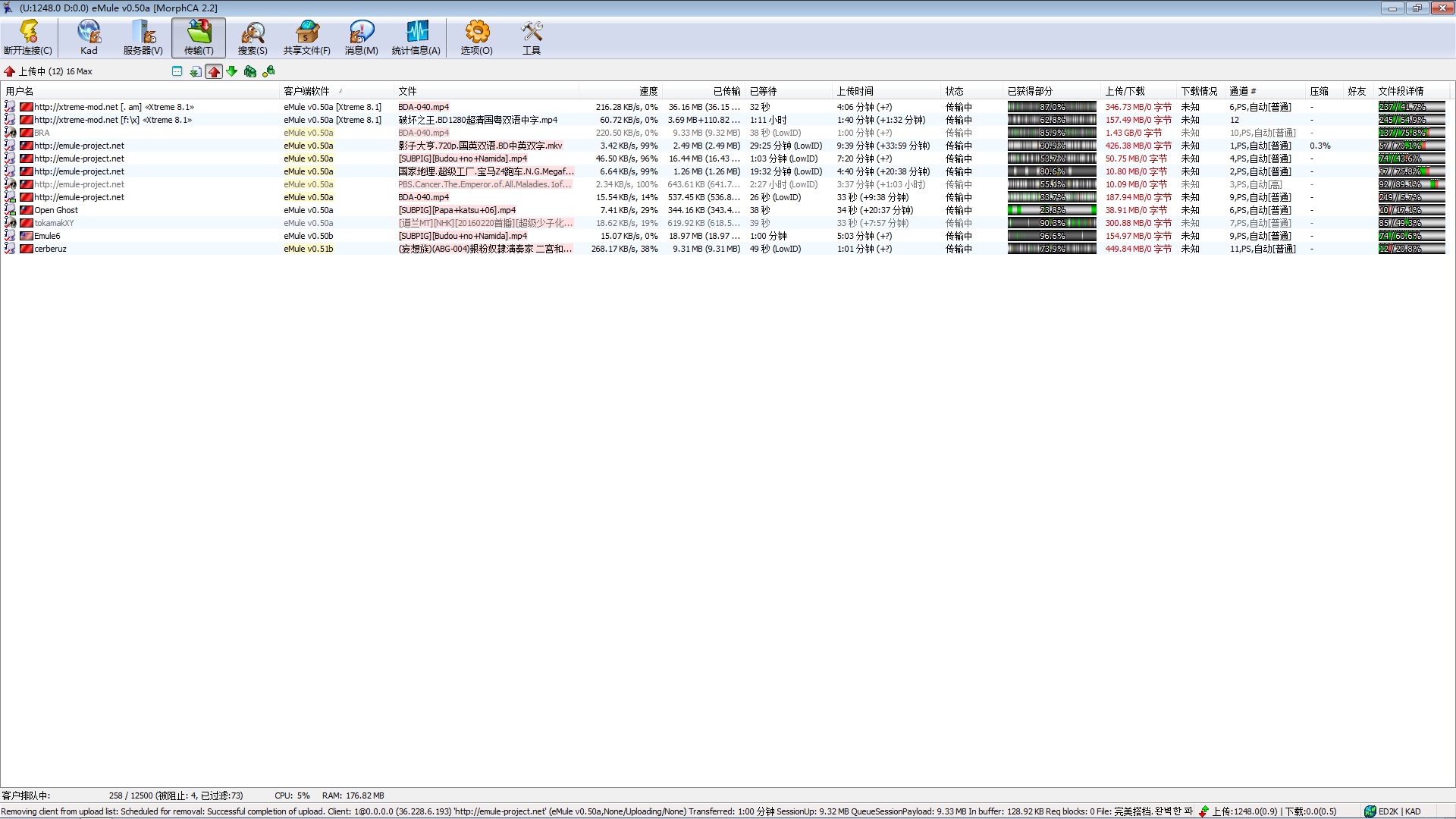
Task: Toggle the queued clients view button
Action: point(250,71)
